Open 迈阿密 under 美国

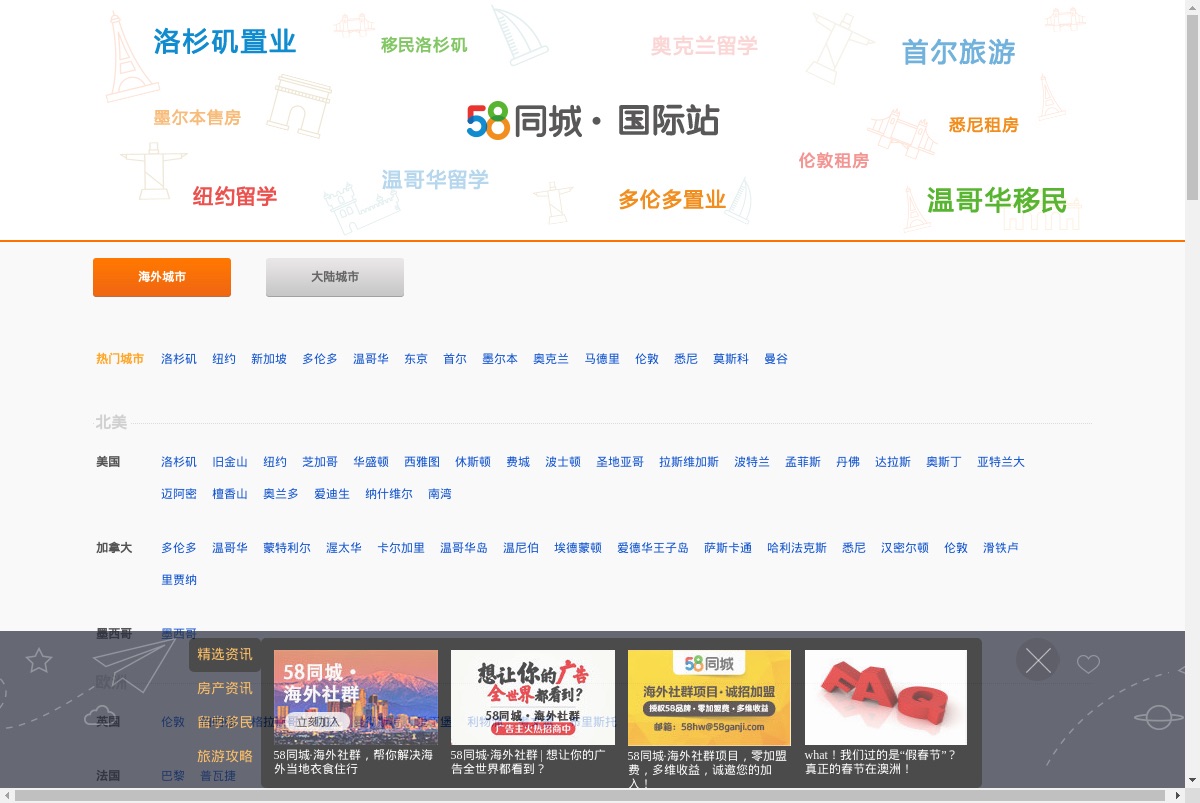[x=179, y=494]
